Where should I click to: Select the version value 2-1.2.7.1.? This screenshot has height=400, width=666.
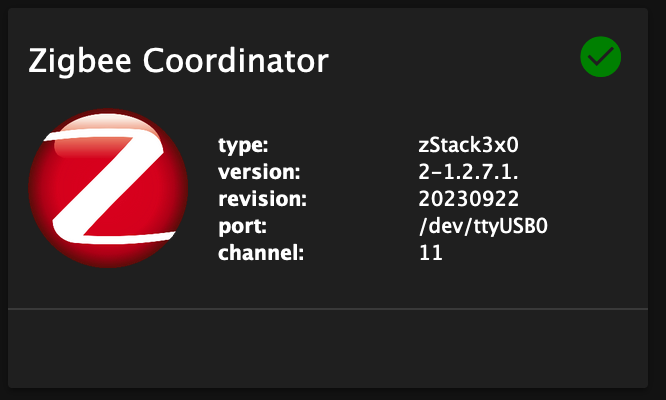coord(468,172)
